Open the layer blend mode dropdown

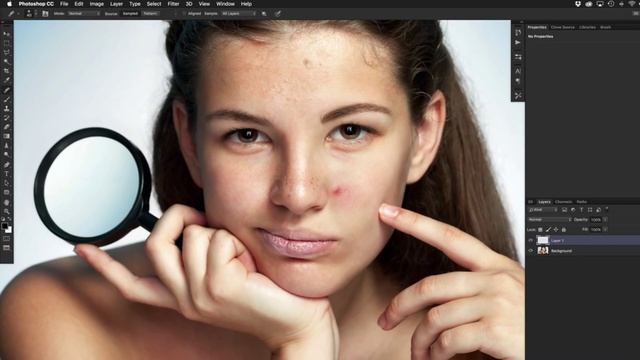click(550, 220)
